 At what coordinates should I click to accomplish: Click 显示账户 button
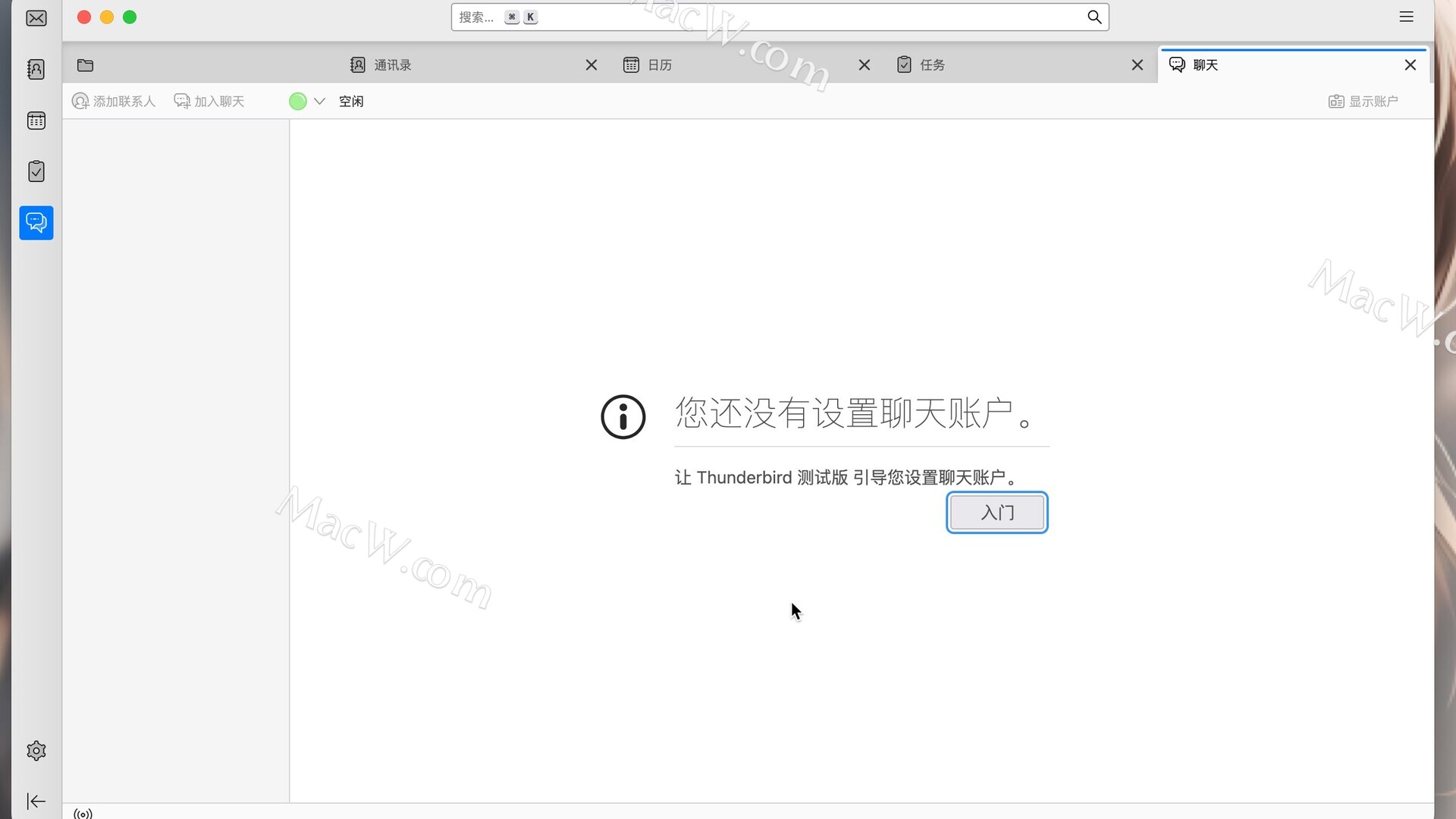(x=1363, y=102)
